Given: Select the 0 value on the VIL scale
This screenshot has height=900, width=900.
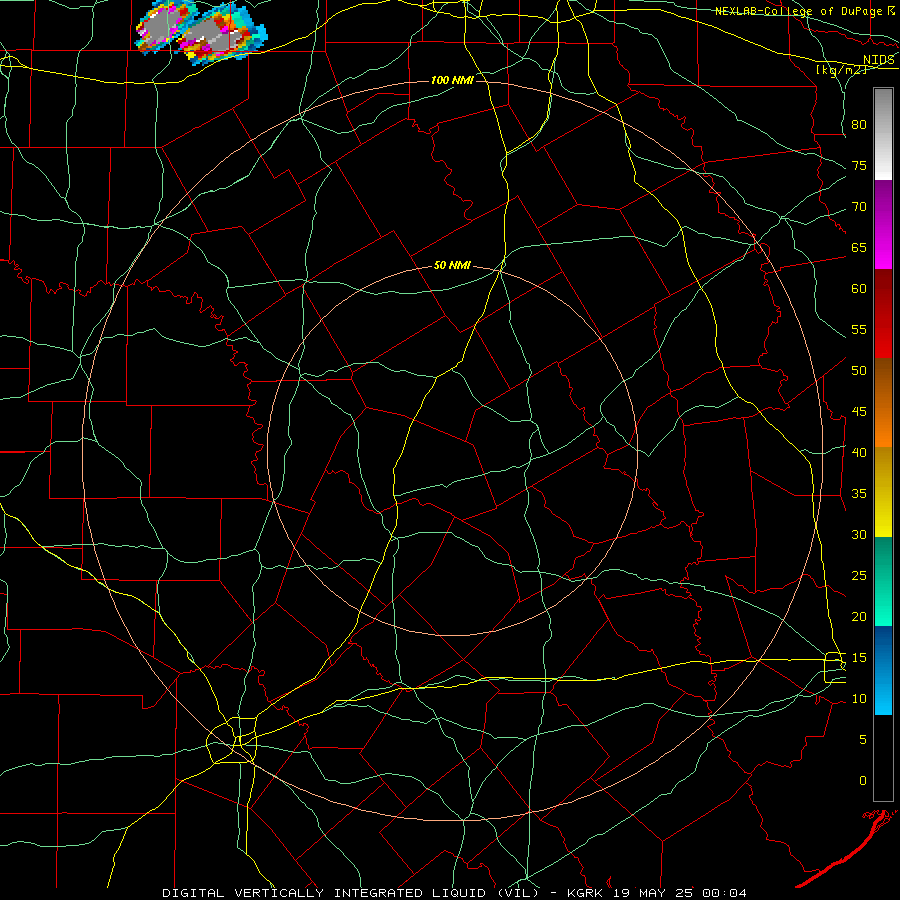Looking at the screenshot, I should (x=862, y=781).
